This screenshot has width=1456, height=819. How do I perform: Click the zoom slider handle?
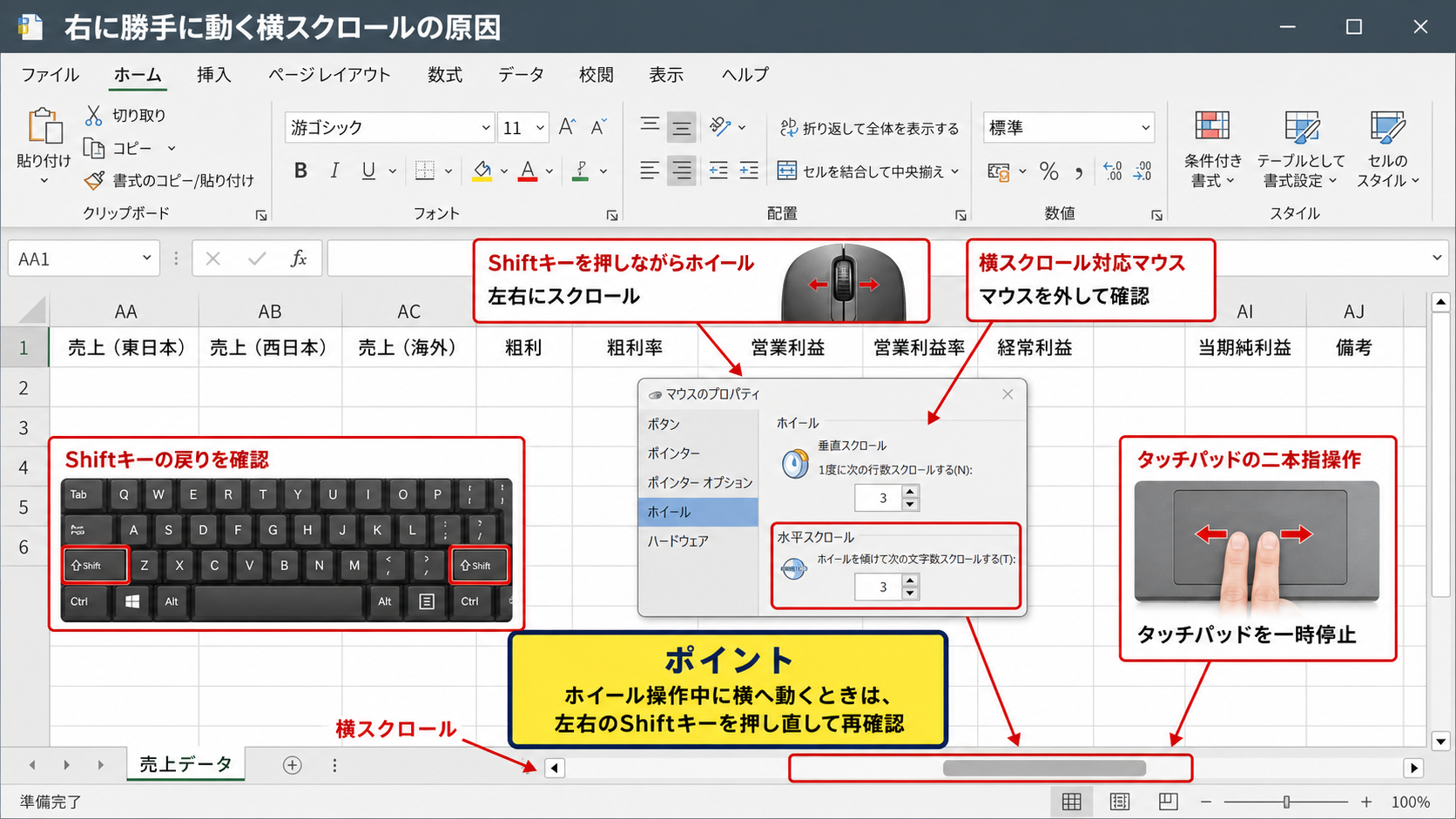point(1286,802)
